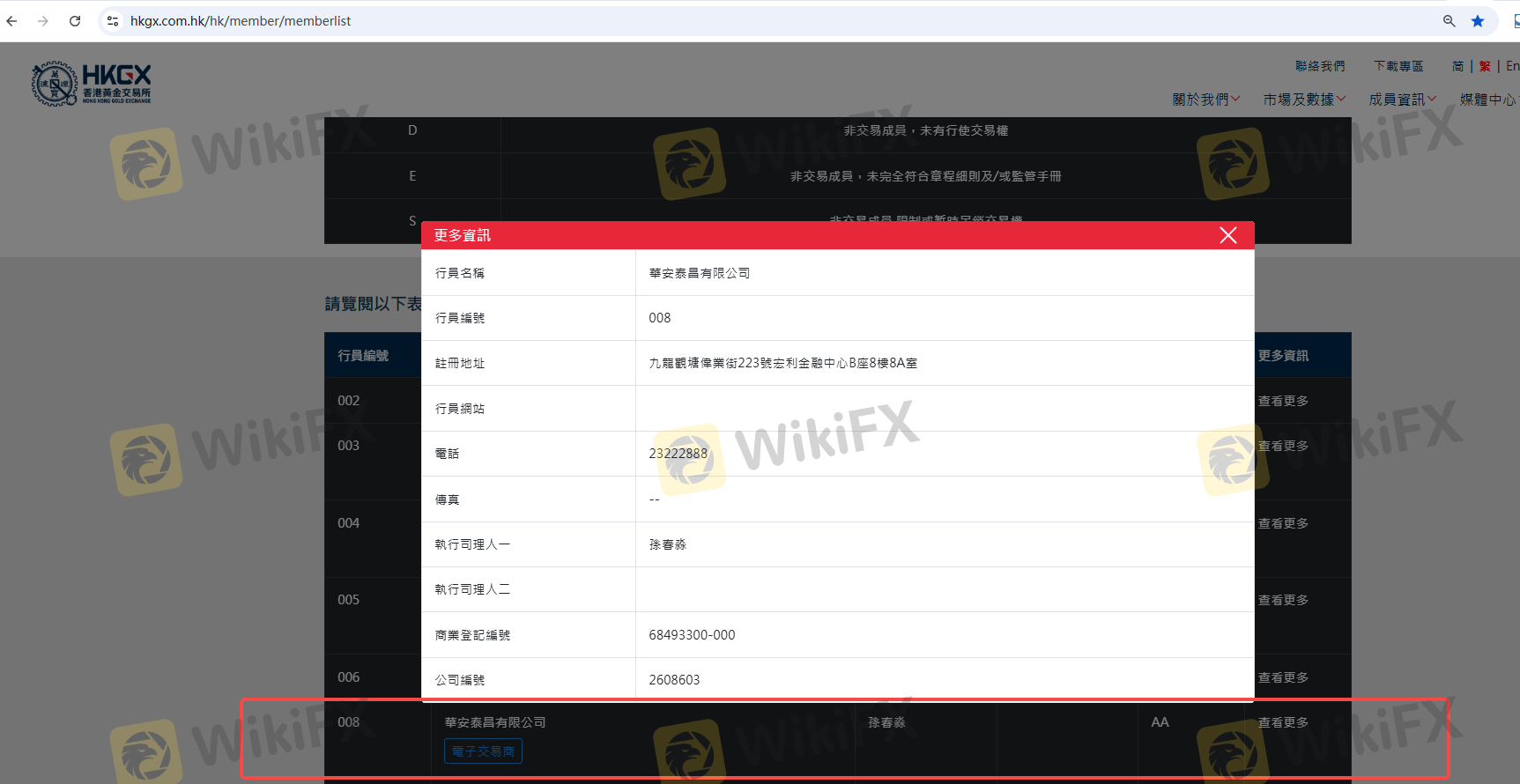Viewport: 1520px width, 784px height.
Task: Click the bookmark star icon
Action: 1478,21
